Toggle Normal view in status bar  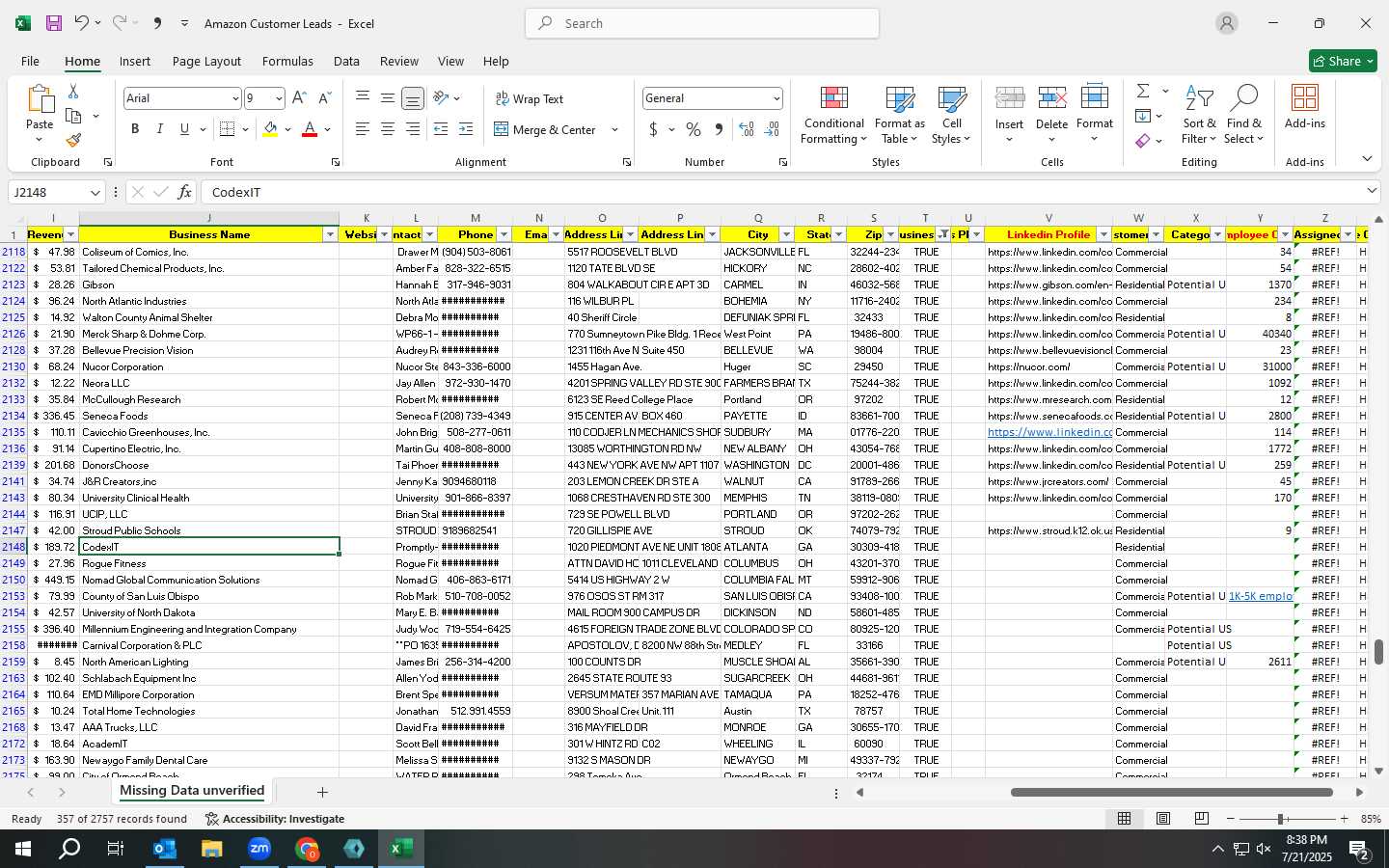pyautogui.click(x=1125, y=819)
